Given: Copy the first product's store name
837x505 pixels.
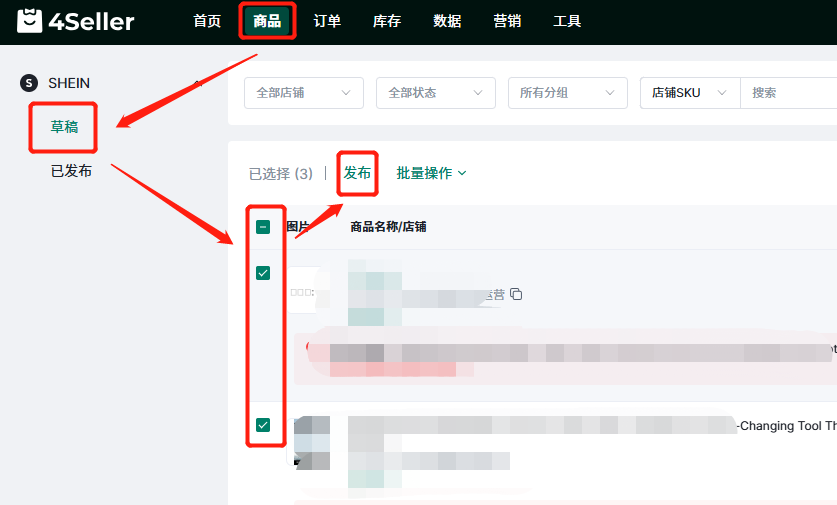Looking at the screenshot, I should (x=516, y=294).
